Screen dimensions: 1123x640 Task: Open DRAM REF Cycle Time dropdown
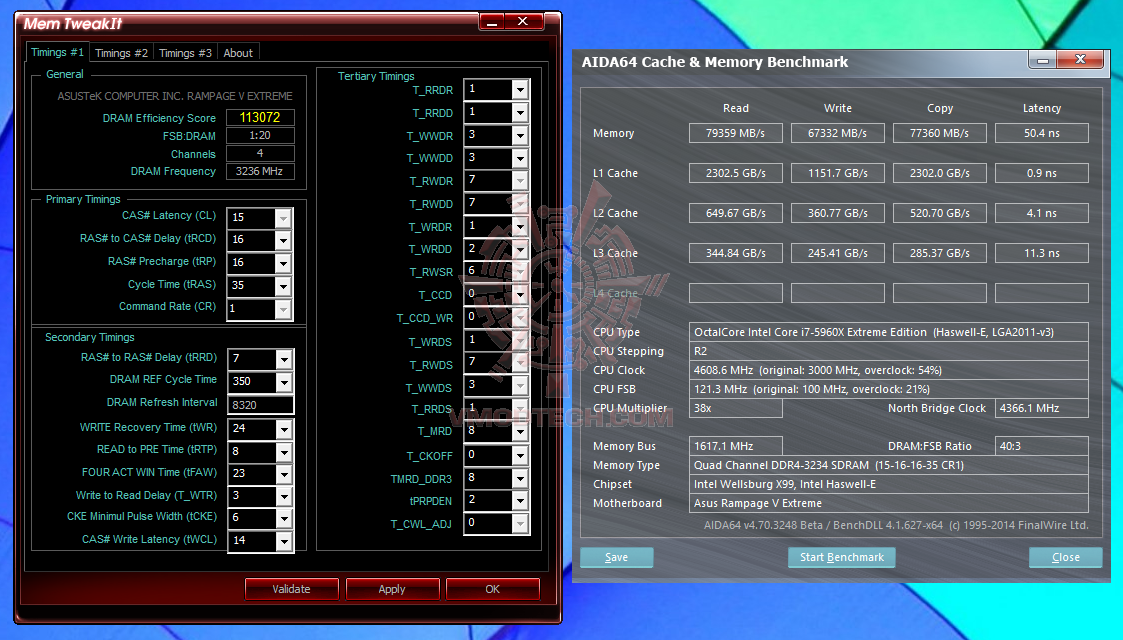284,382
